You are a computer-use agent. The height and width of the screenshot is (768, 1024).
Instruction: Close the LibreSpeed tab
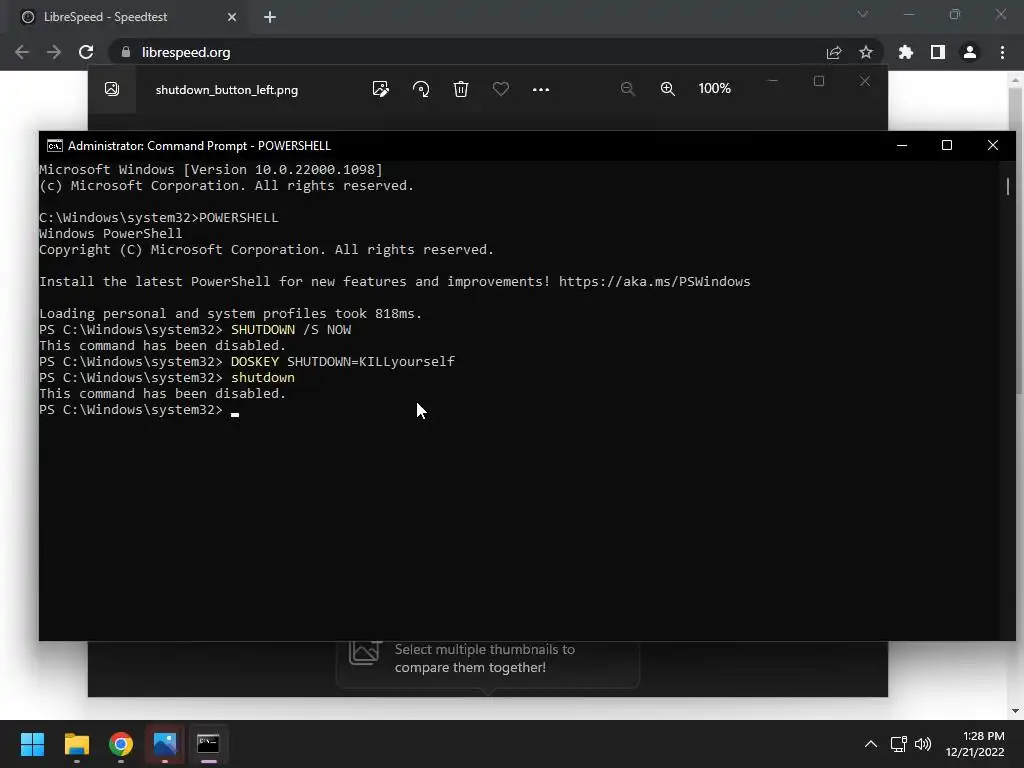coord(232,17)
